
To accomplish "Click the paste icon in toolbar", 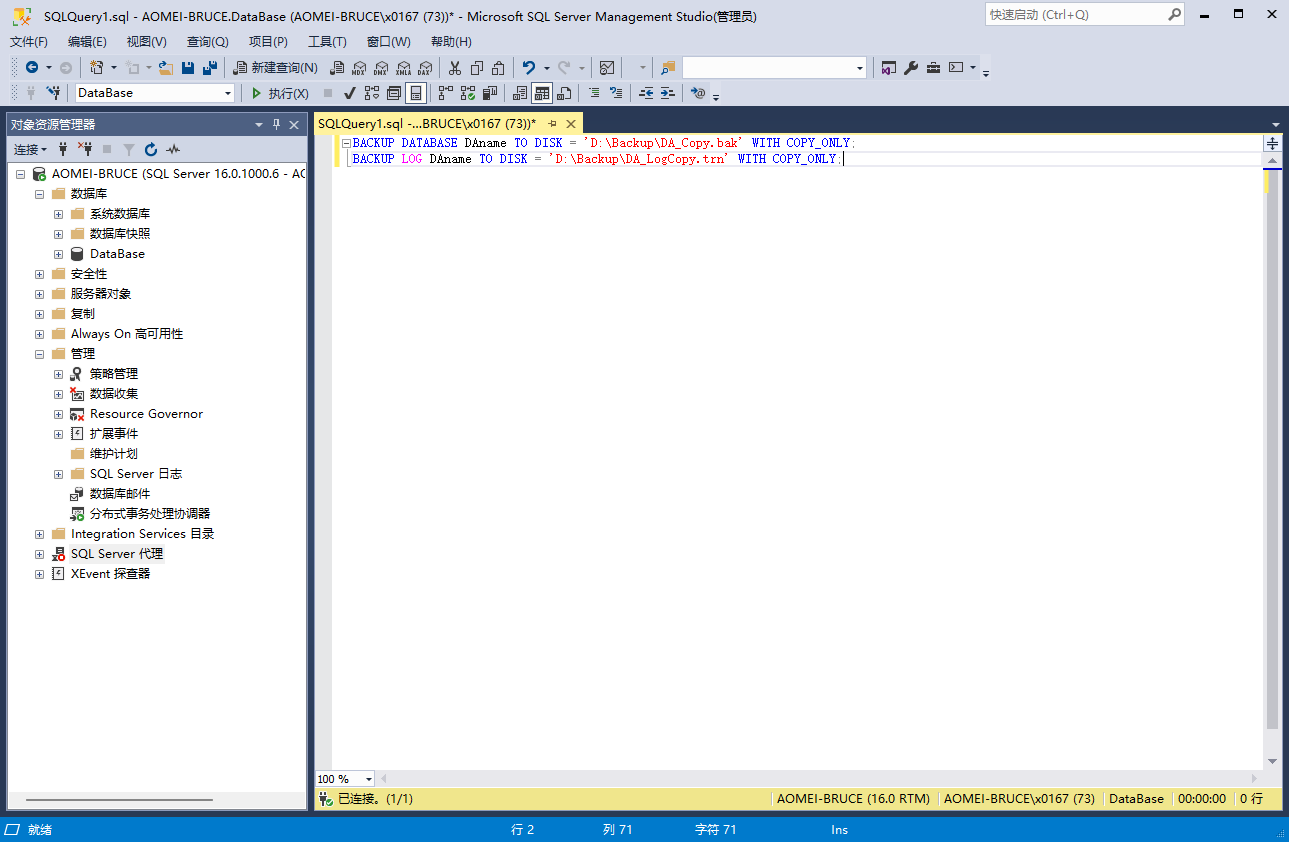I will tap(498, 67).
